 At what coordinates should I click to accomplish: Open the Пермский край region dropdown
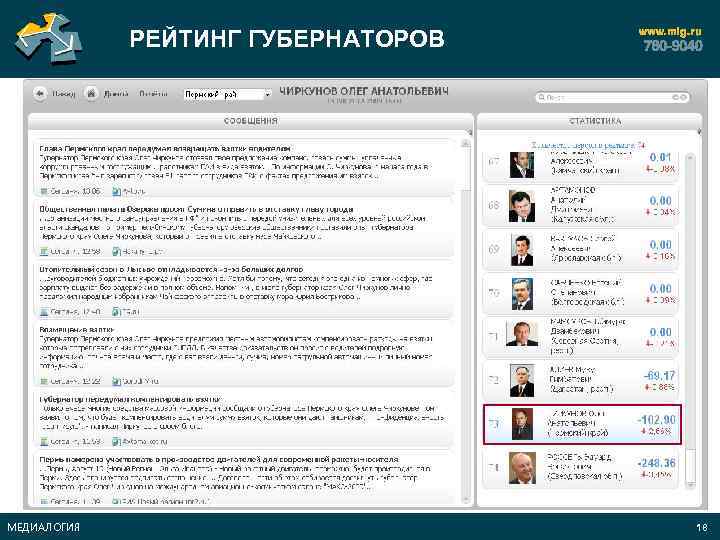(227, 95)
